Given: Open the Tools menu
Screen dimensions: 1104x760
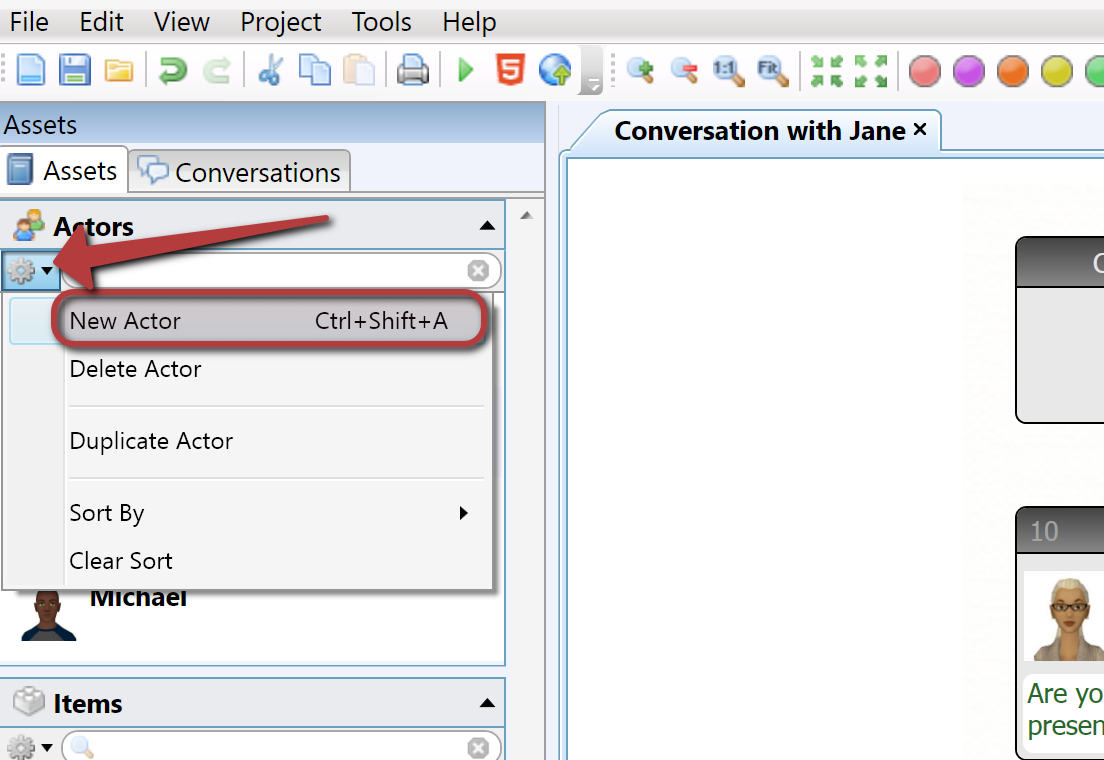Looking at the screenshot, I should pos(382,22).
